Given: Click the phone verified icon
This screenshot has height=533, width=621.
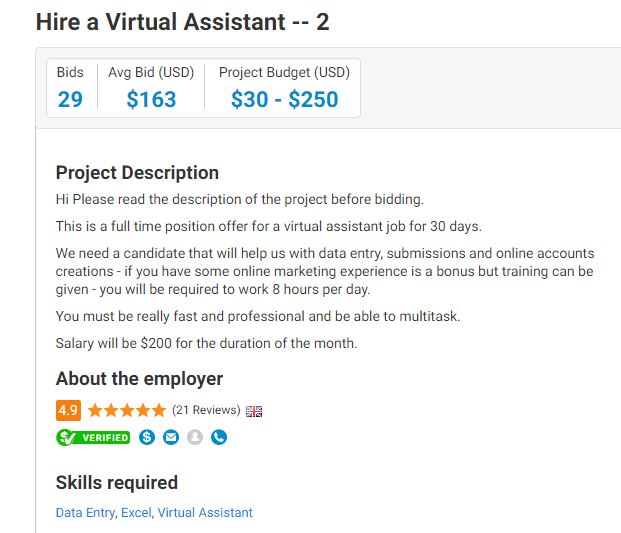Looking at the screenshot, I should (219, 437).
